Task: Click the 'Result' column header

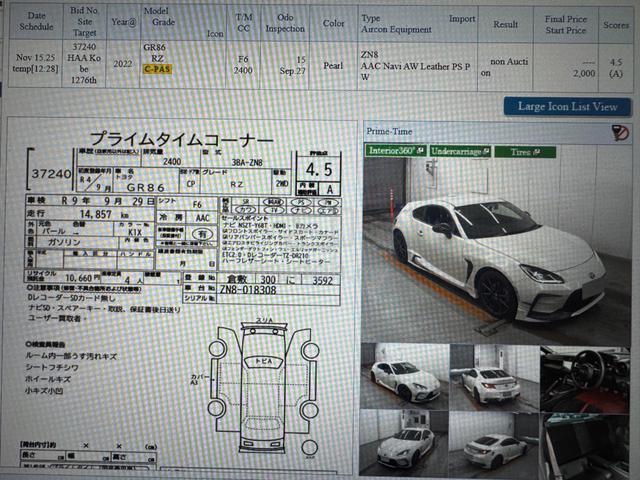Action: pos(505,24)
